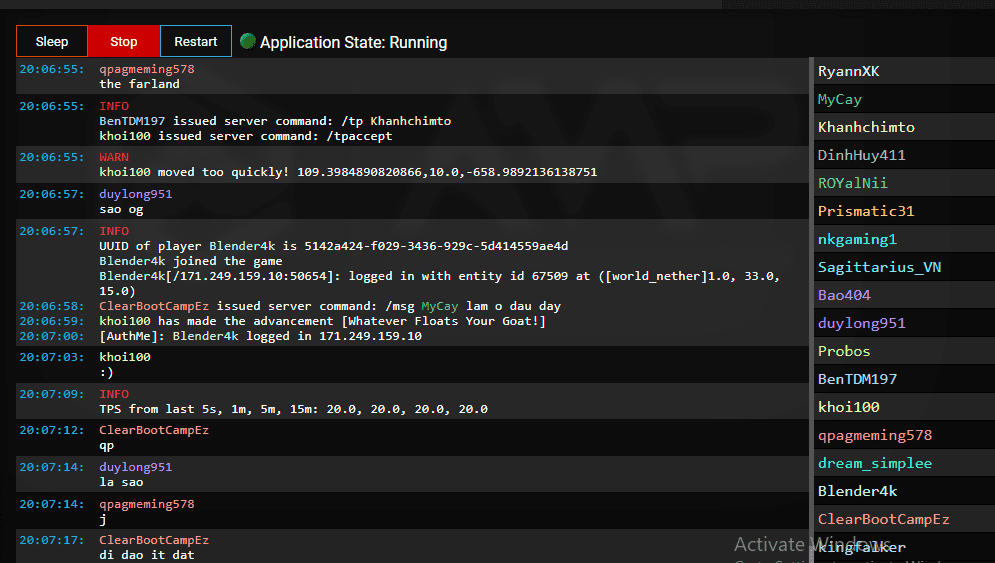The width and height of the screenshot is (995, 563).
Task: Click nkgaming1 in the player list
Action: [857, 239]
